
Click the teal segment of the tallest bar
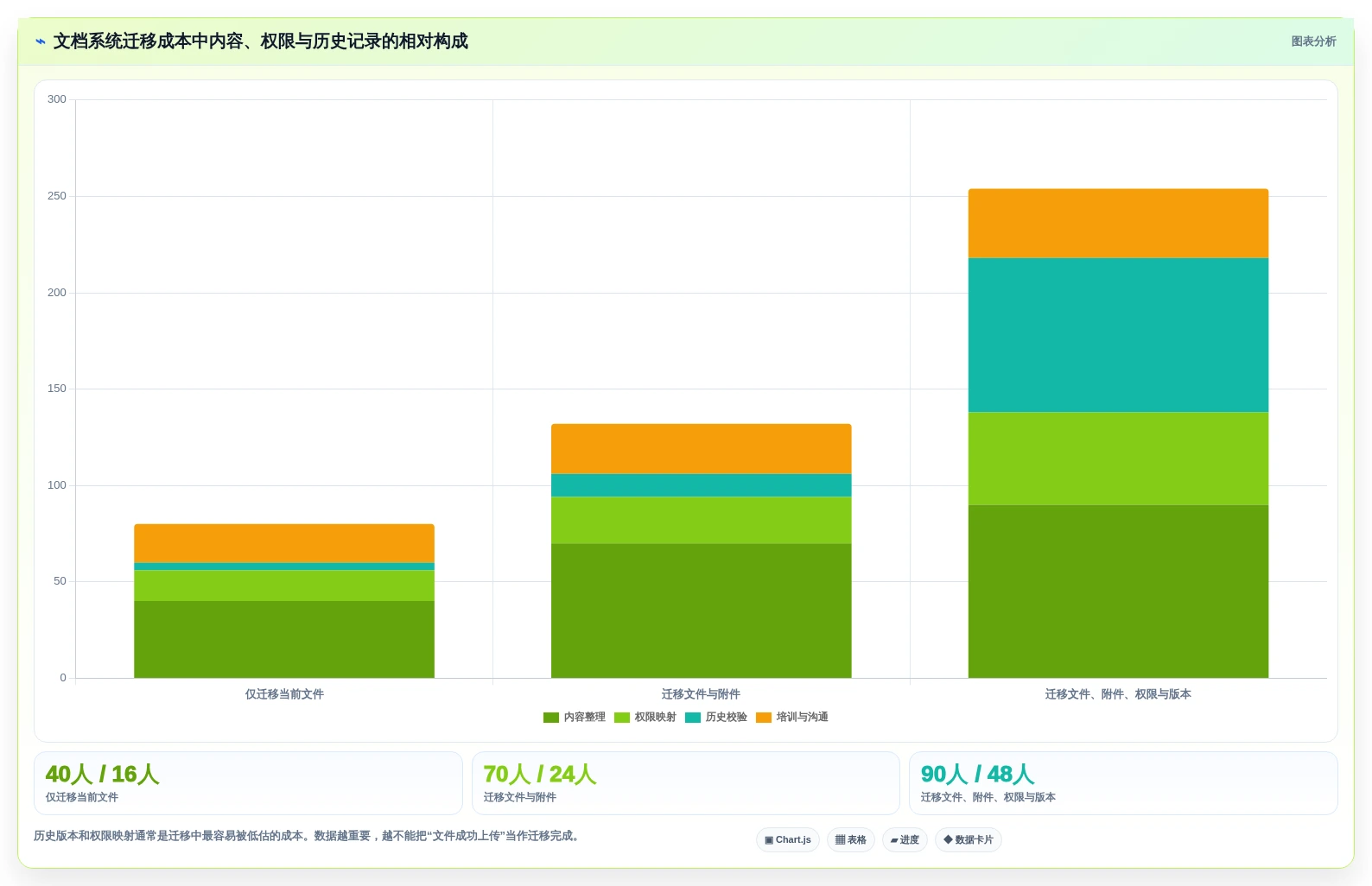point(1119,335)
